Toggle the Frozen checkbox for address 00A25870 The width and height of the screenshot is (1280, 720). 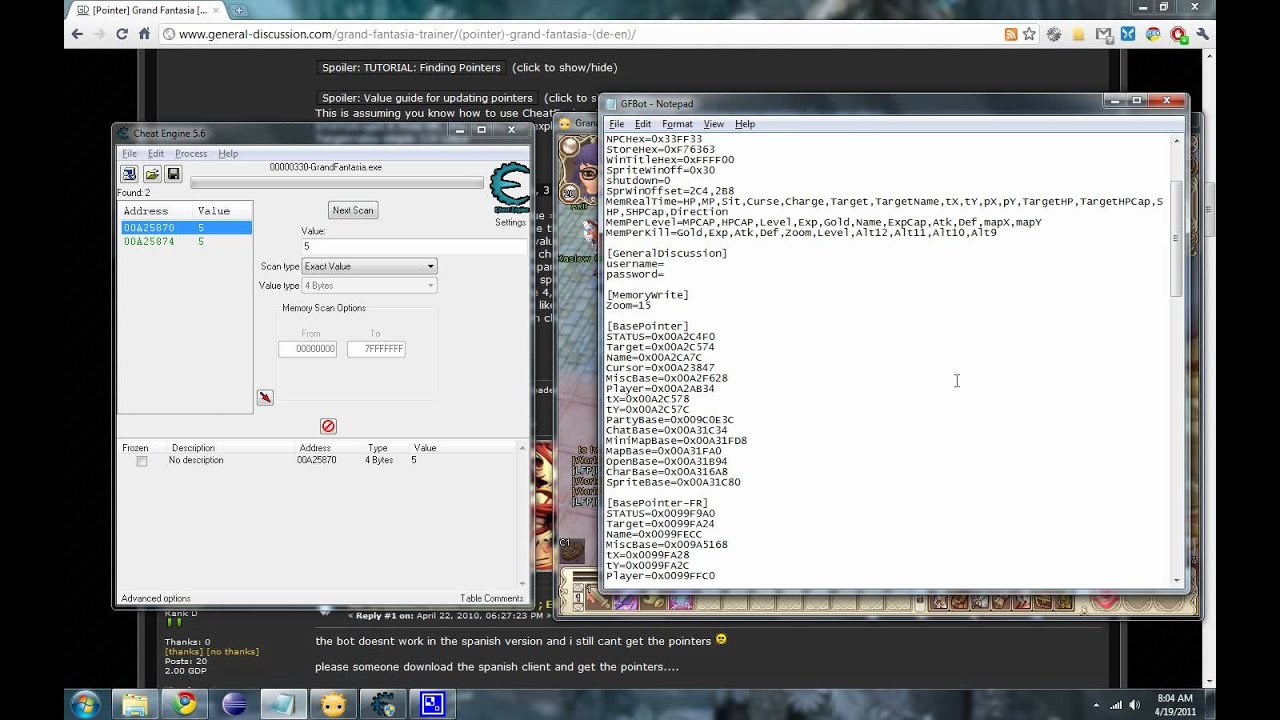click(x=142, y=461)
